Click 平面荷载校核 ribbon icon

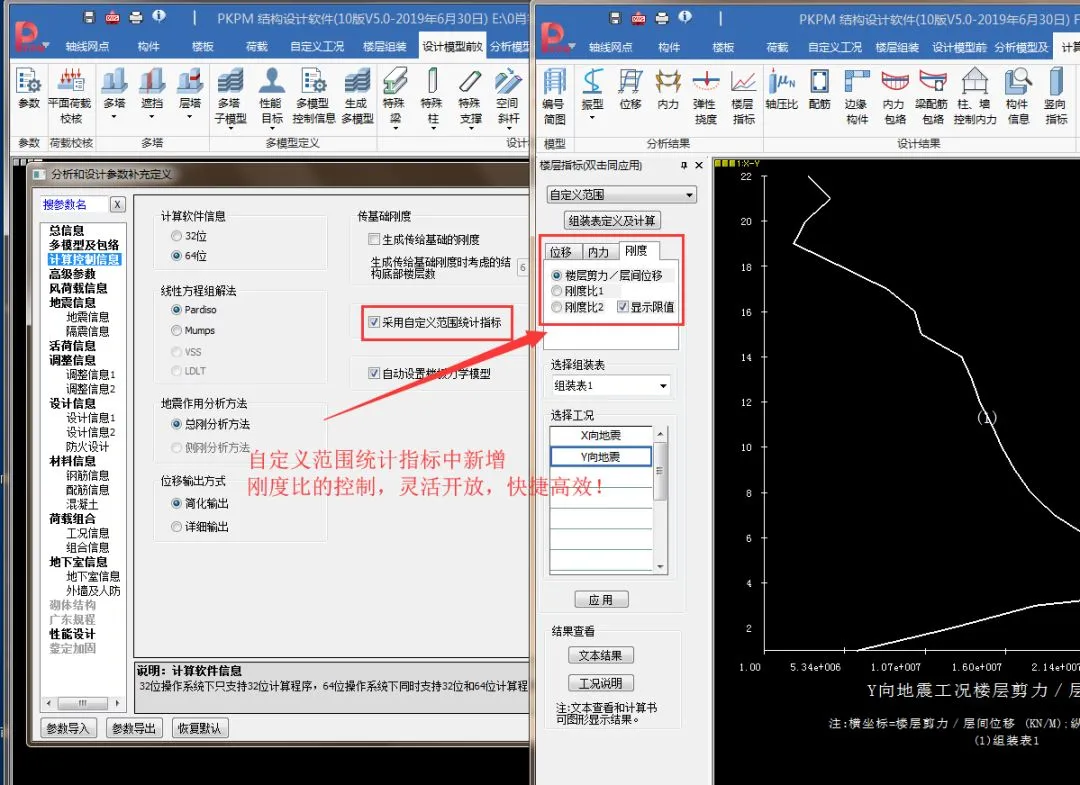70,95
